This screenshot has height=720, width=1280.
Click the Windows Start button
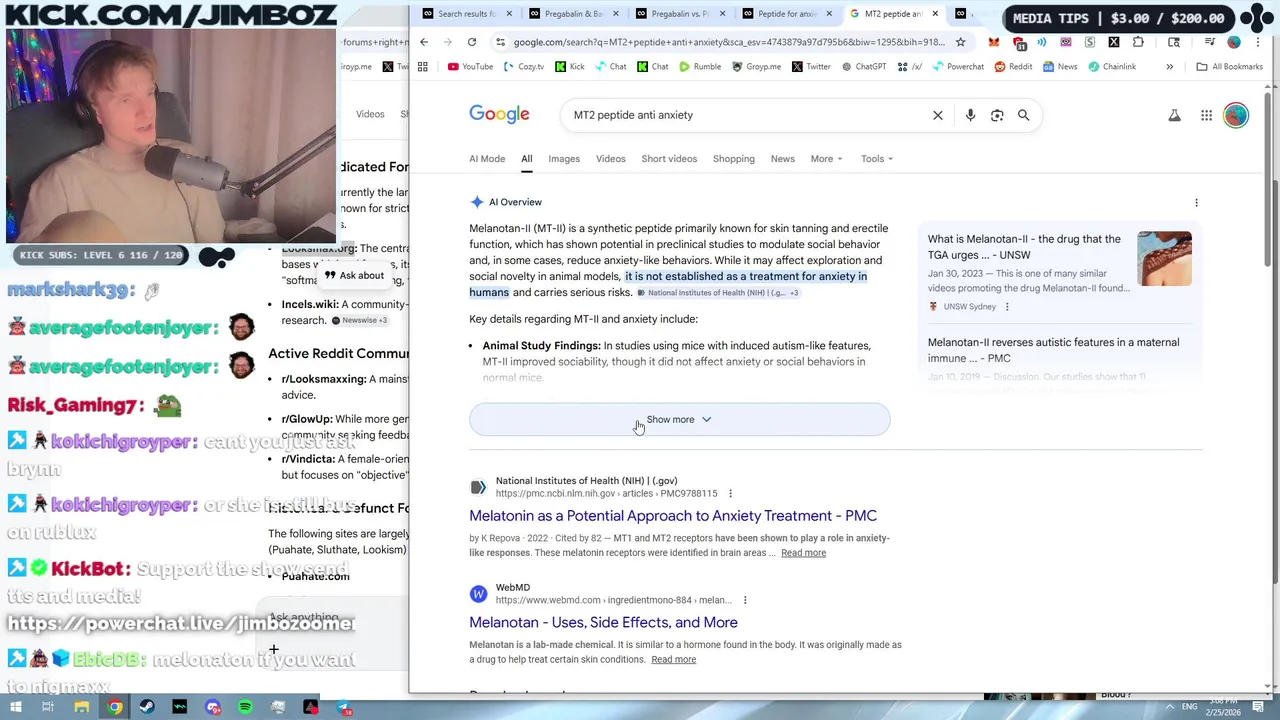[16, 708]
